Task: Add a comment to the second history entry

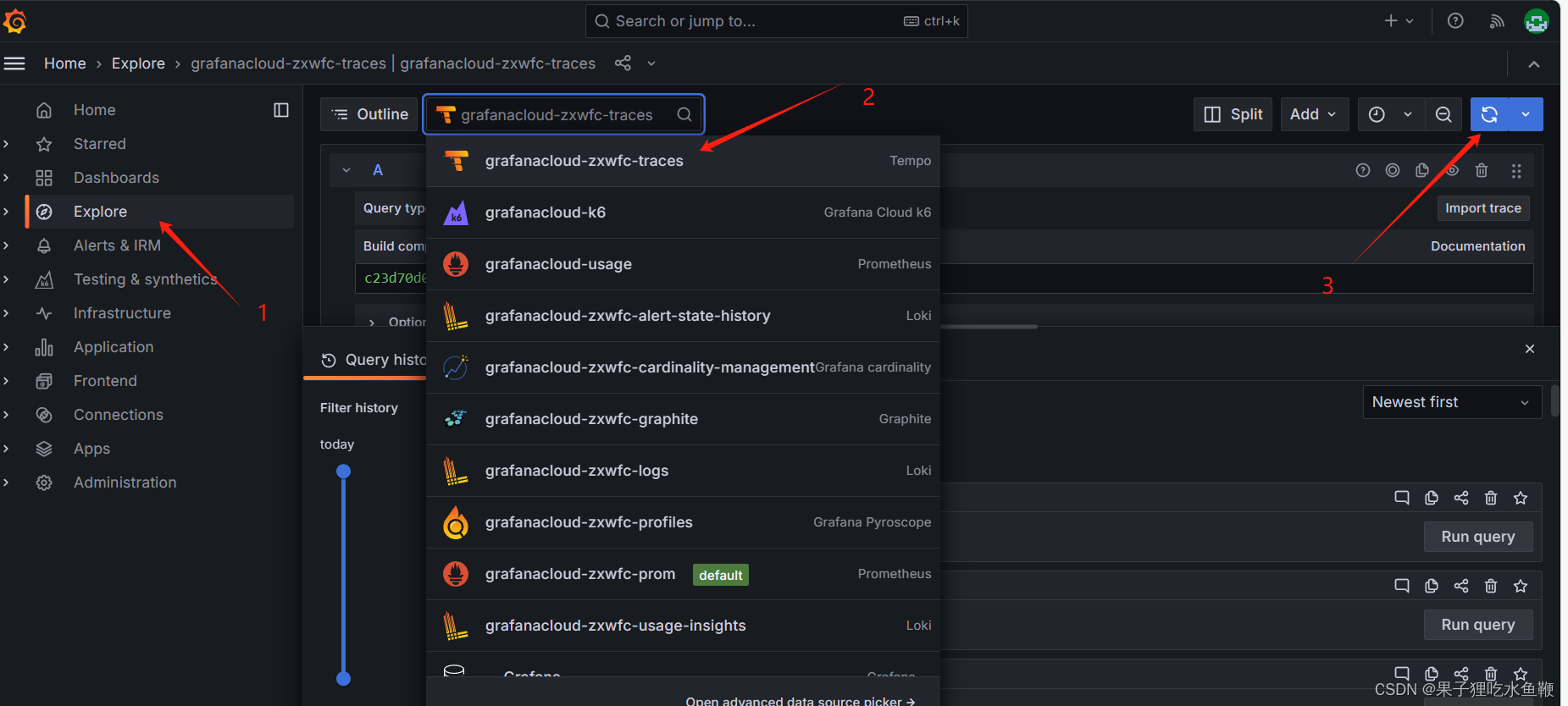Action: pyautogui.click(x=1402, y=586)
